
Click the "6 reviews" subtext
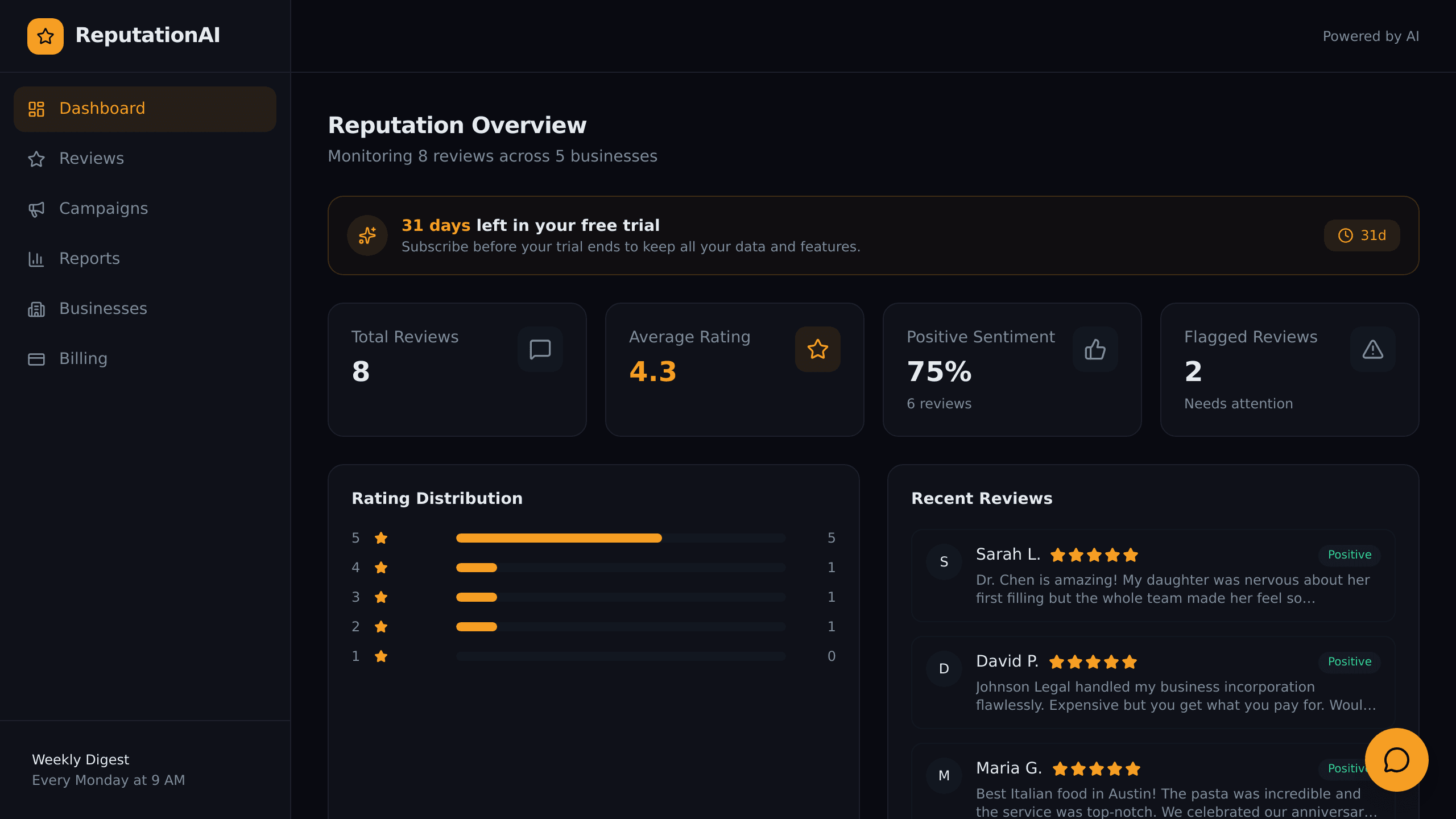939,404
